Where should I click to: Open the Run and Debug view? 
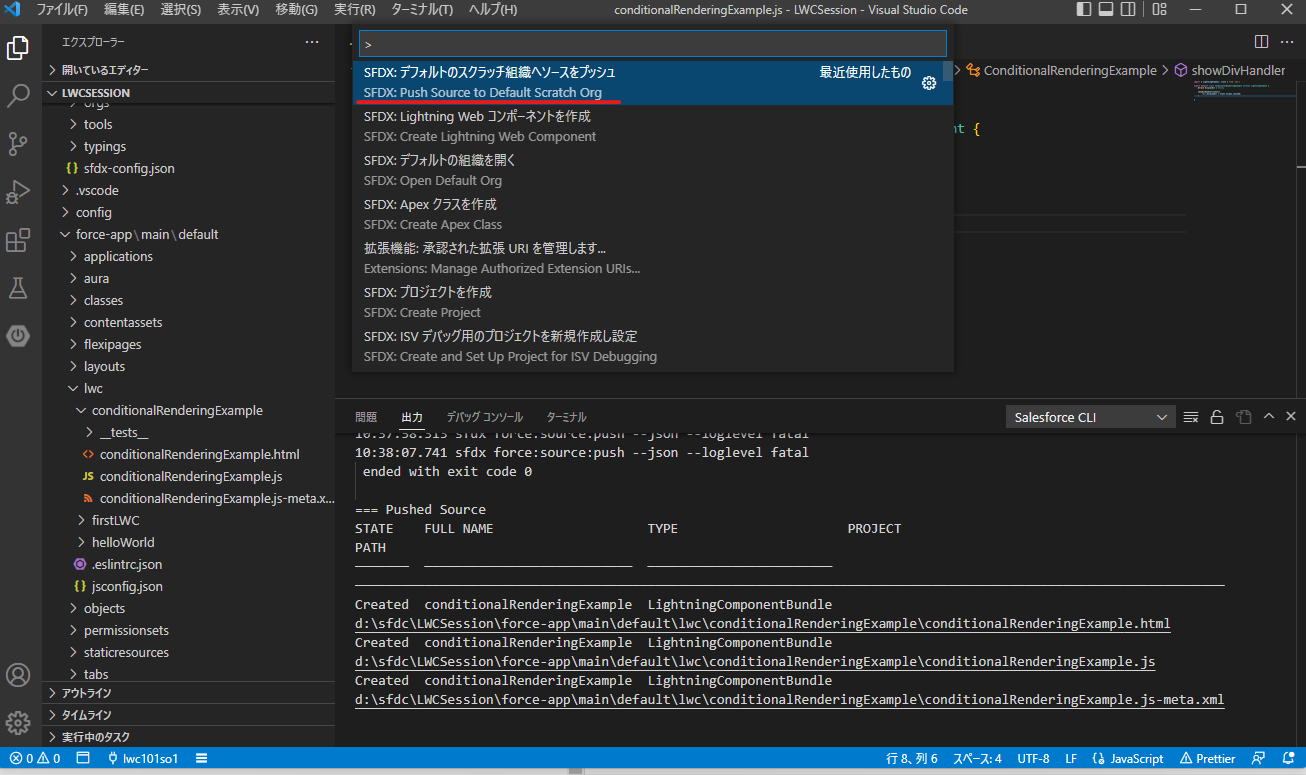[x=18, y=192]
